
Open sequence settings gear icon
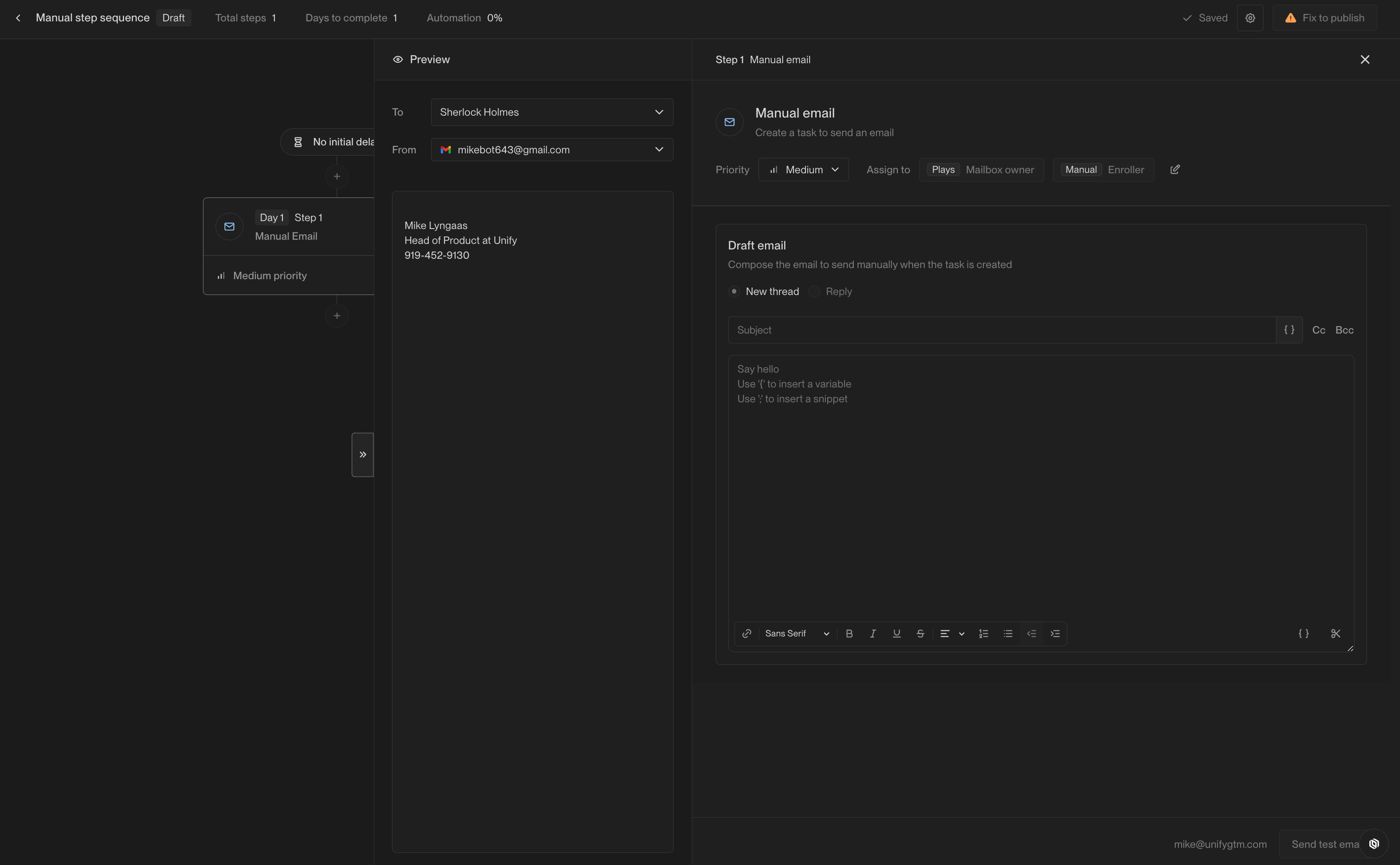(1250, 18)
